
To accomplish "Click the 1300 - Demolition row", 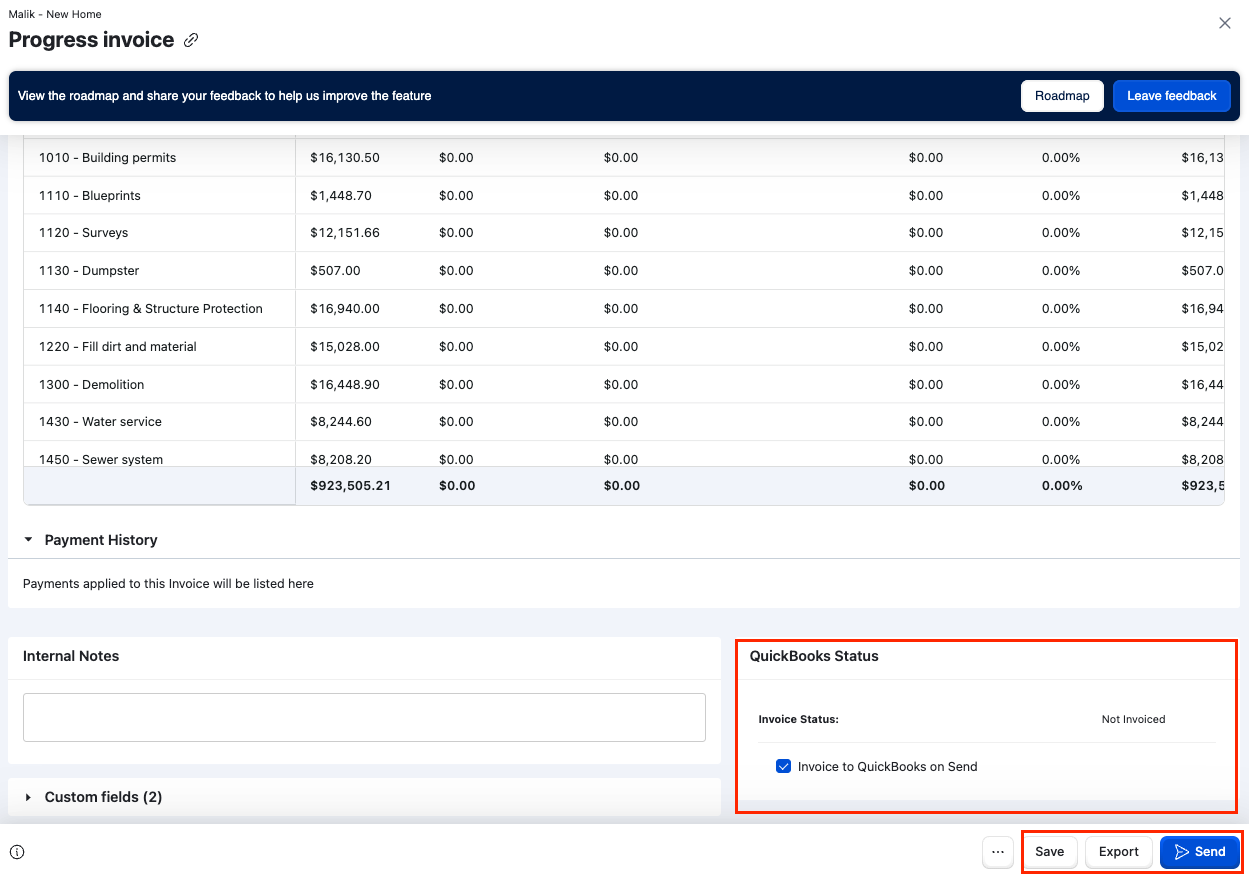I will [91, 385].
